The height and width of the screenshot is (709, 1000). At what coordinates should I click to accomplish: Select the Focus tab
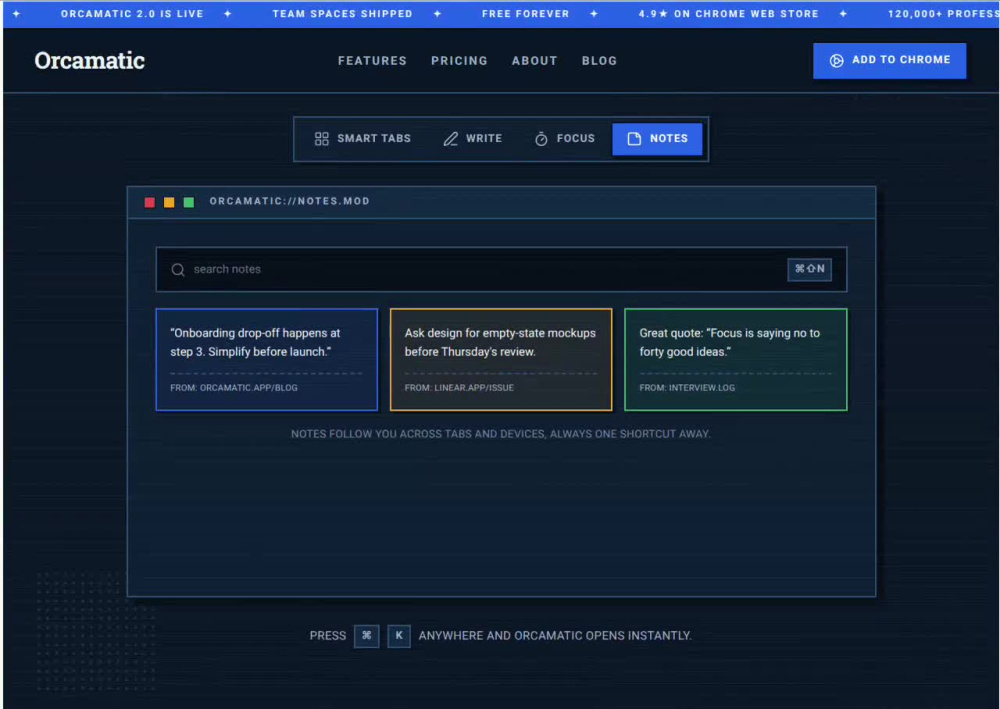(564, 138)
